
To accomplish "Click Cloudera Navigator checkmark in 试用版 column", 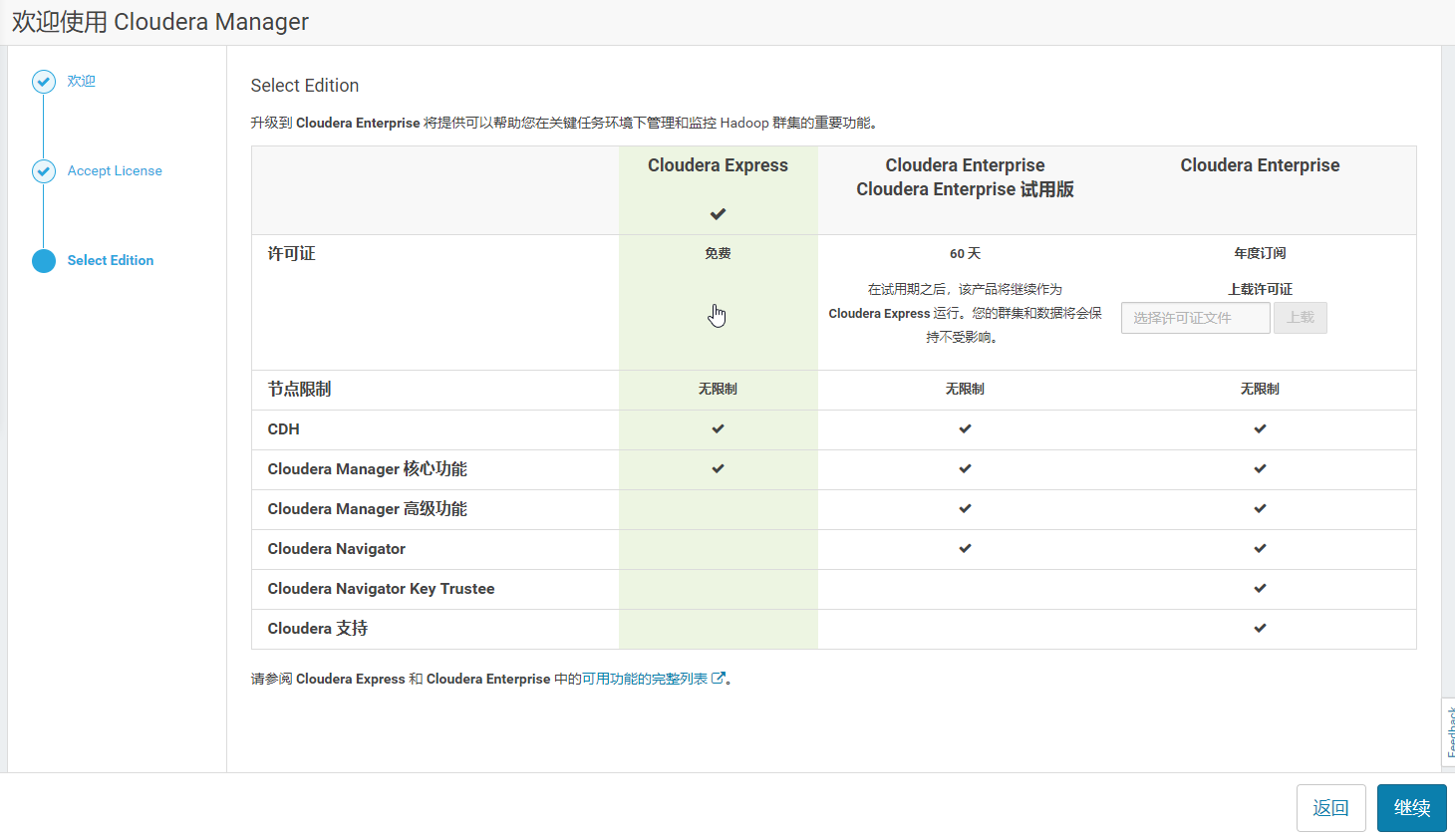I will (965, 548).
